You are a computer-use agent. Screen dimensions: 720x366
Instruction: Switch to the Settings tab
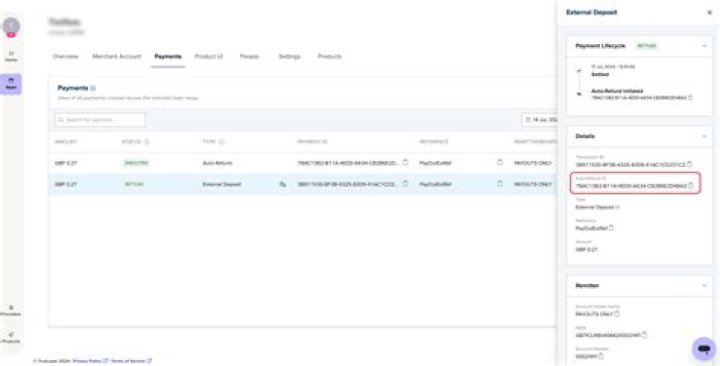click(x=289, y=56)
